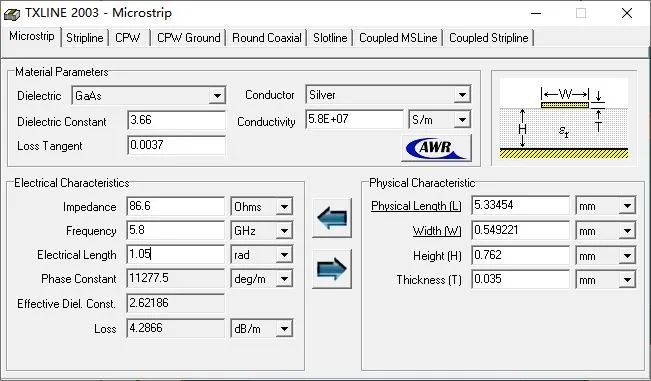Expand the Conductor Silver dropdown
This screenshot has height=381, width=651.
(462, 95)
